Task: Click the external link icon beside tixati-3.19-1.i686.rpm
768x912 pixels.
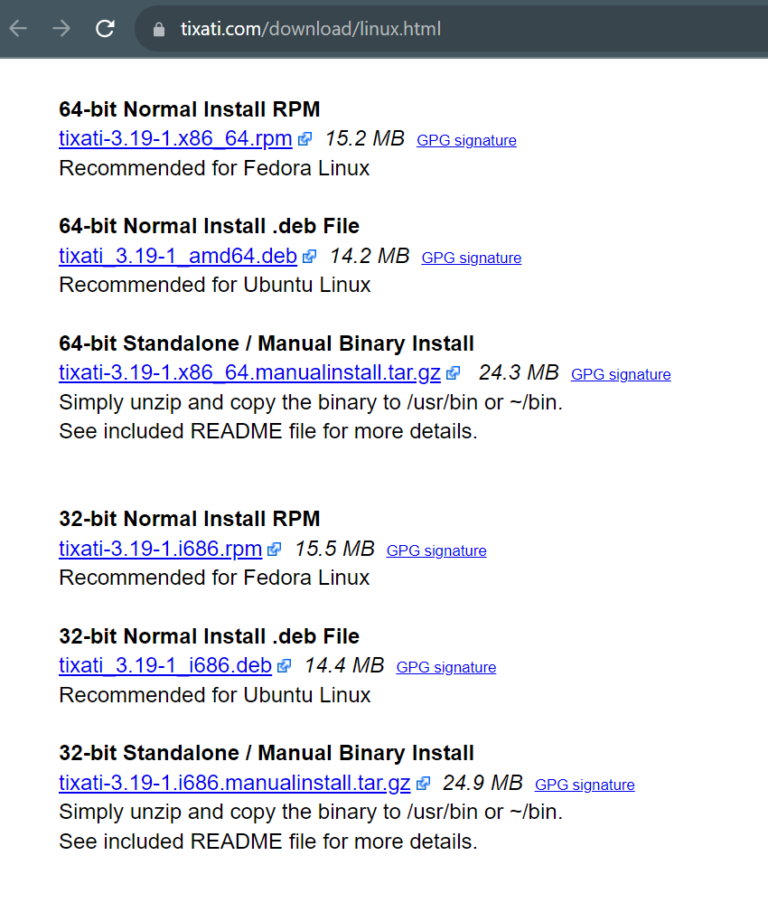Action: [x=274, y=549]
